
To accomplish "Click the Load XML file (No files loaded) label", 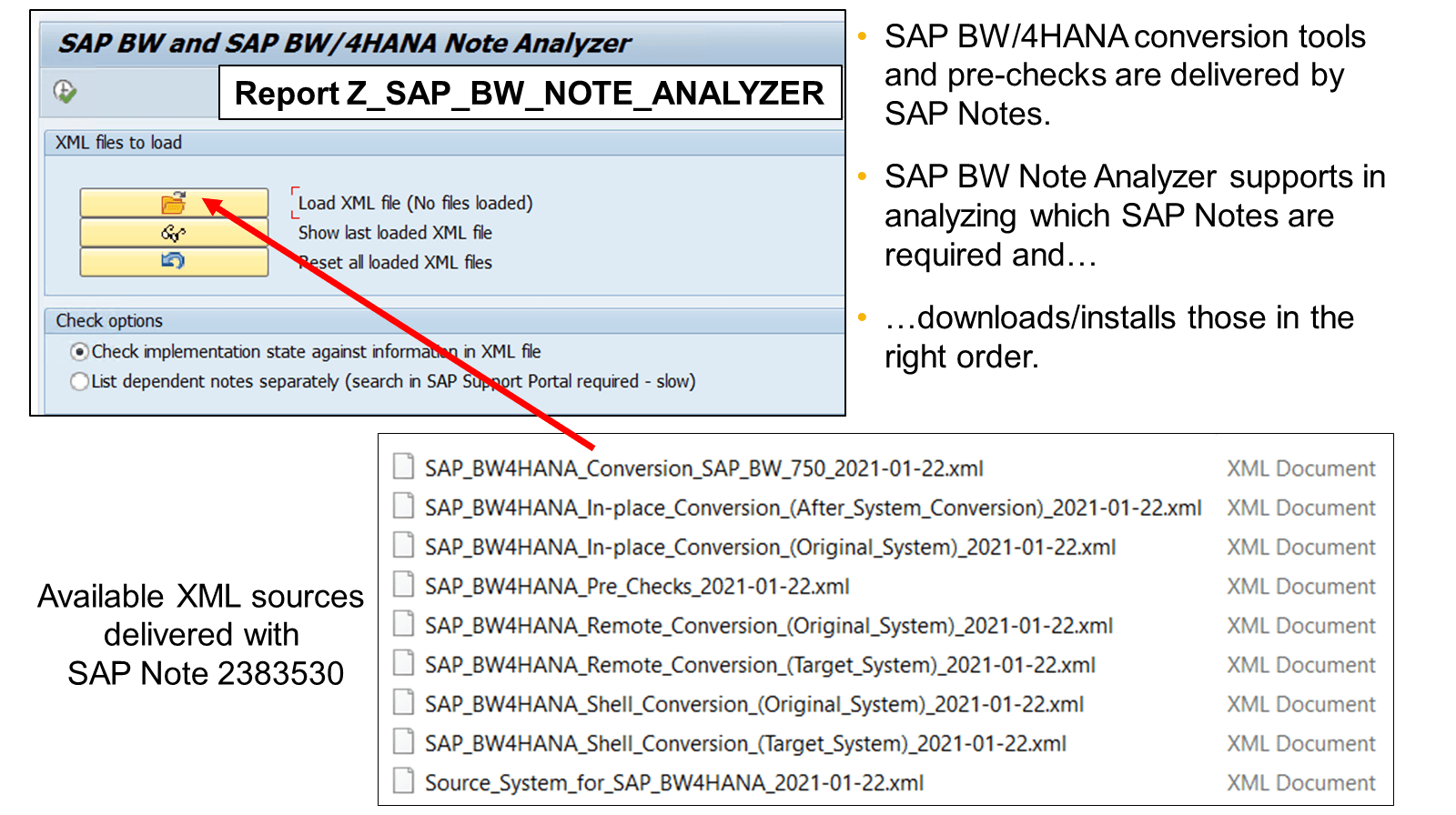I will pyautogui.click(x=415, y=203).
